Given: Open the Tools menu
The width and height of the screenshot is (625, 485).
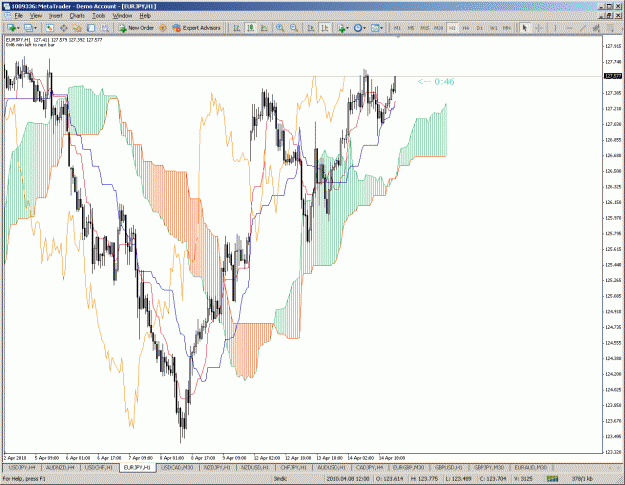Looking at the screenshot, I should click(x=98, y=16).
